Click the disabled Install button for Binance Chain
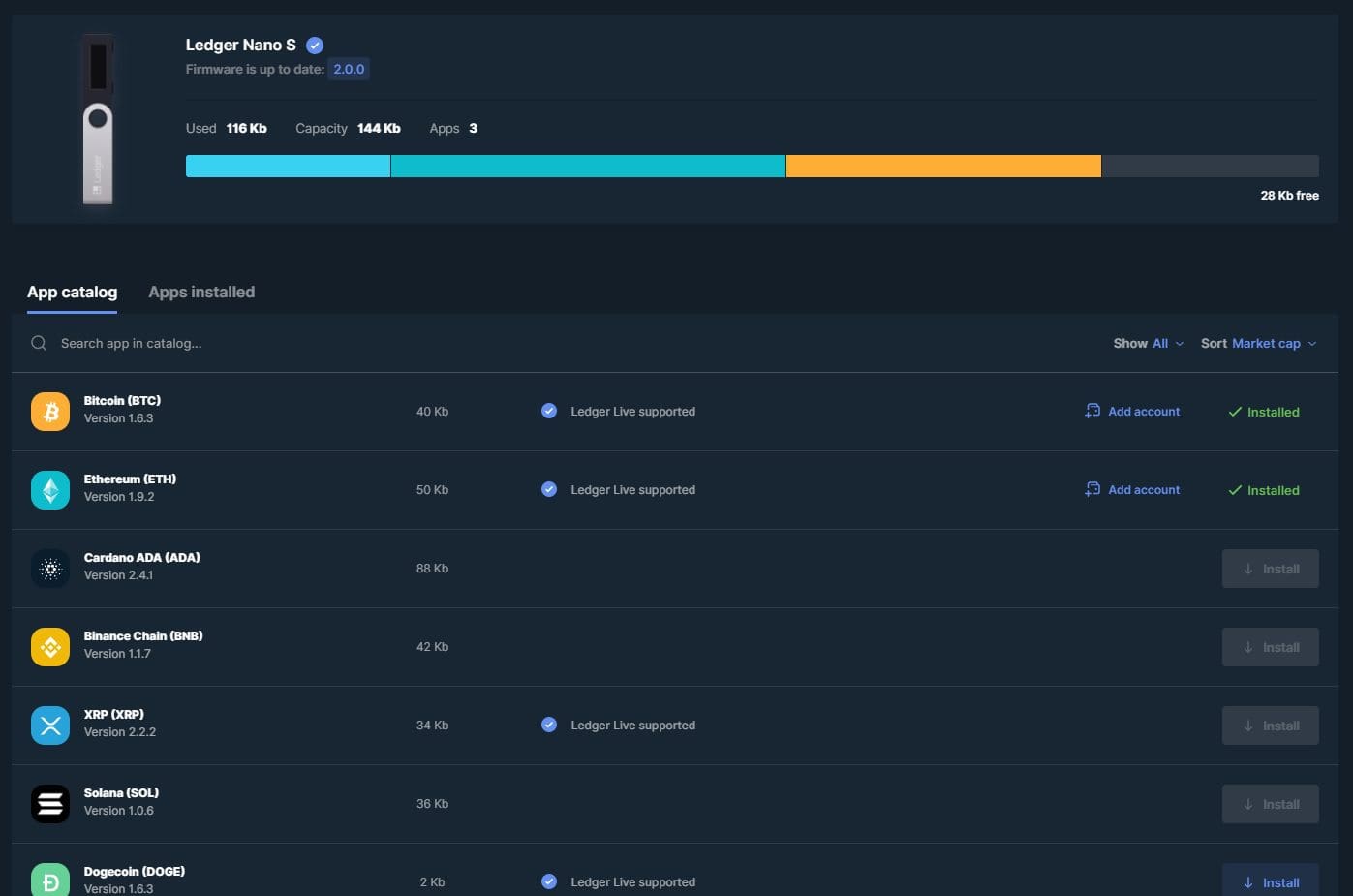1353x896 pixels. click(x=1271, y=647)
